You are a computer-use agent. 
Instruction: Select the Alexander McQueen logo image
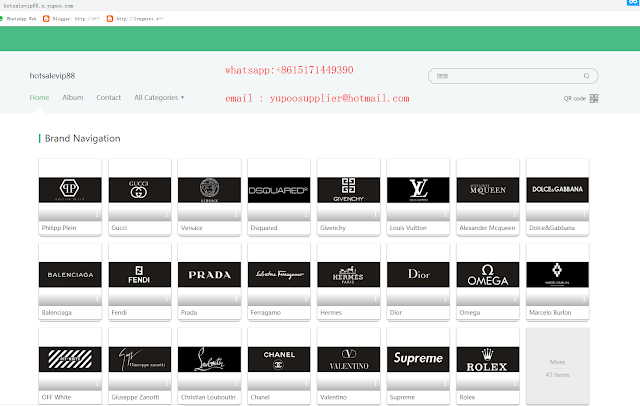pyautogui.click(x=488, y=190)
